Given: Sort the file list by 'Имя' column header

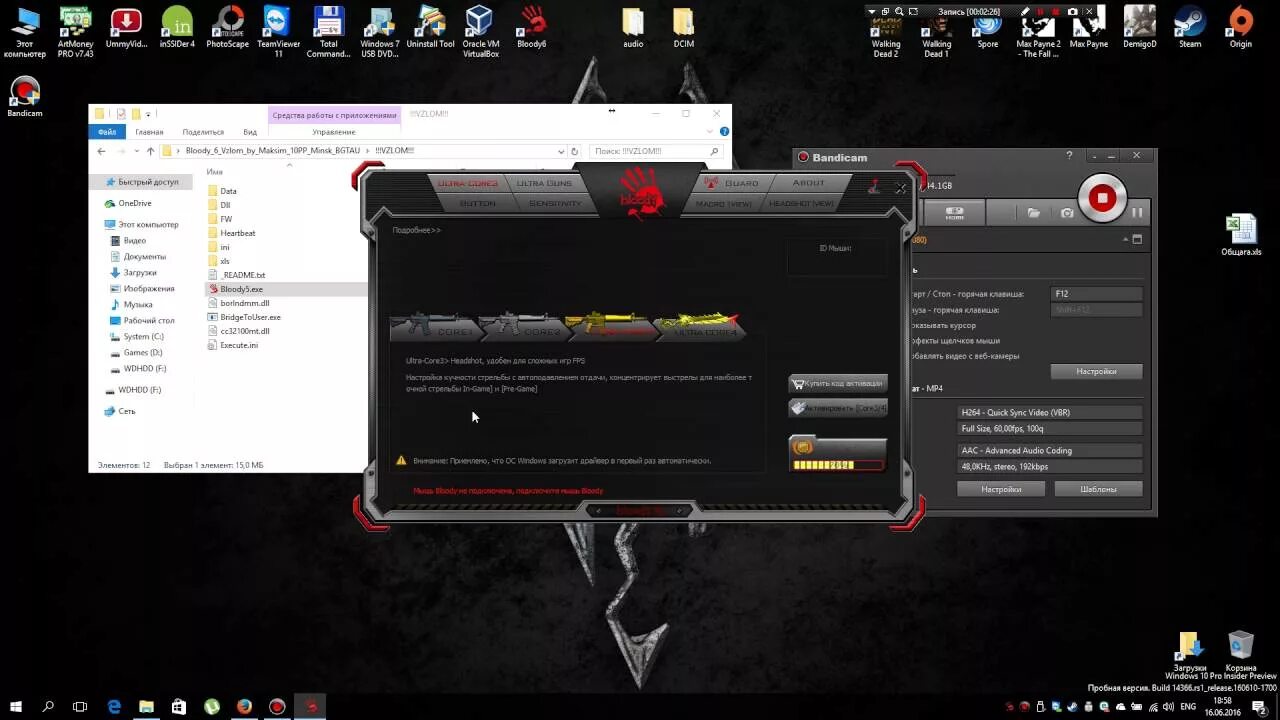Looking at the screenshot, I should point(214,172).
